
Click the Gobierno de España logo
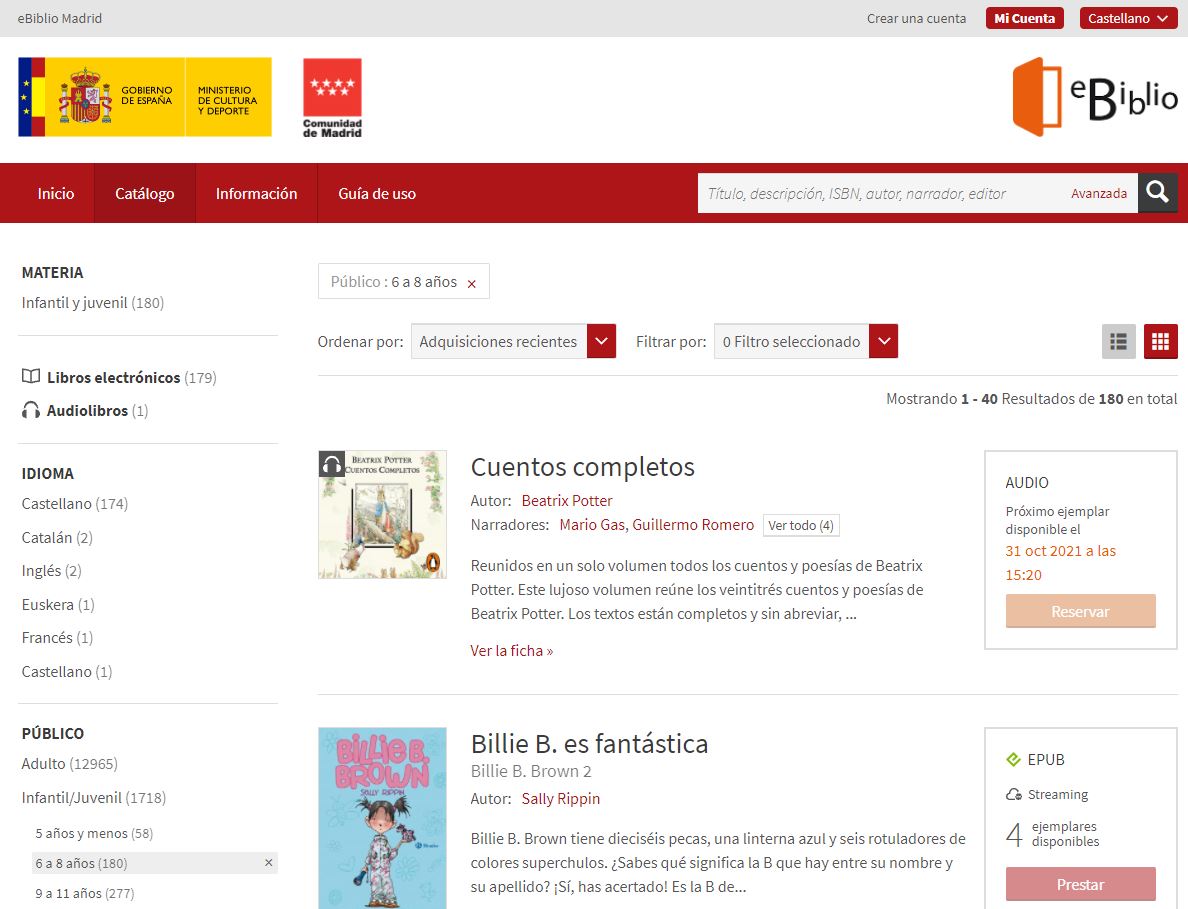click(x=145, y=97)
